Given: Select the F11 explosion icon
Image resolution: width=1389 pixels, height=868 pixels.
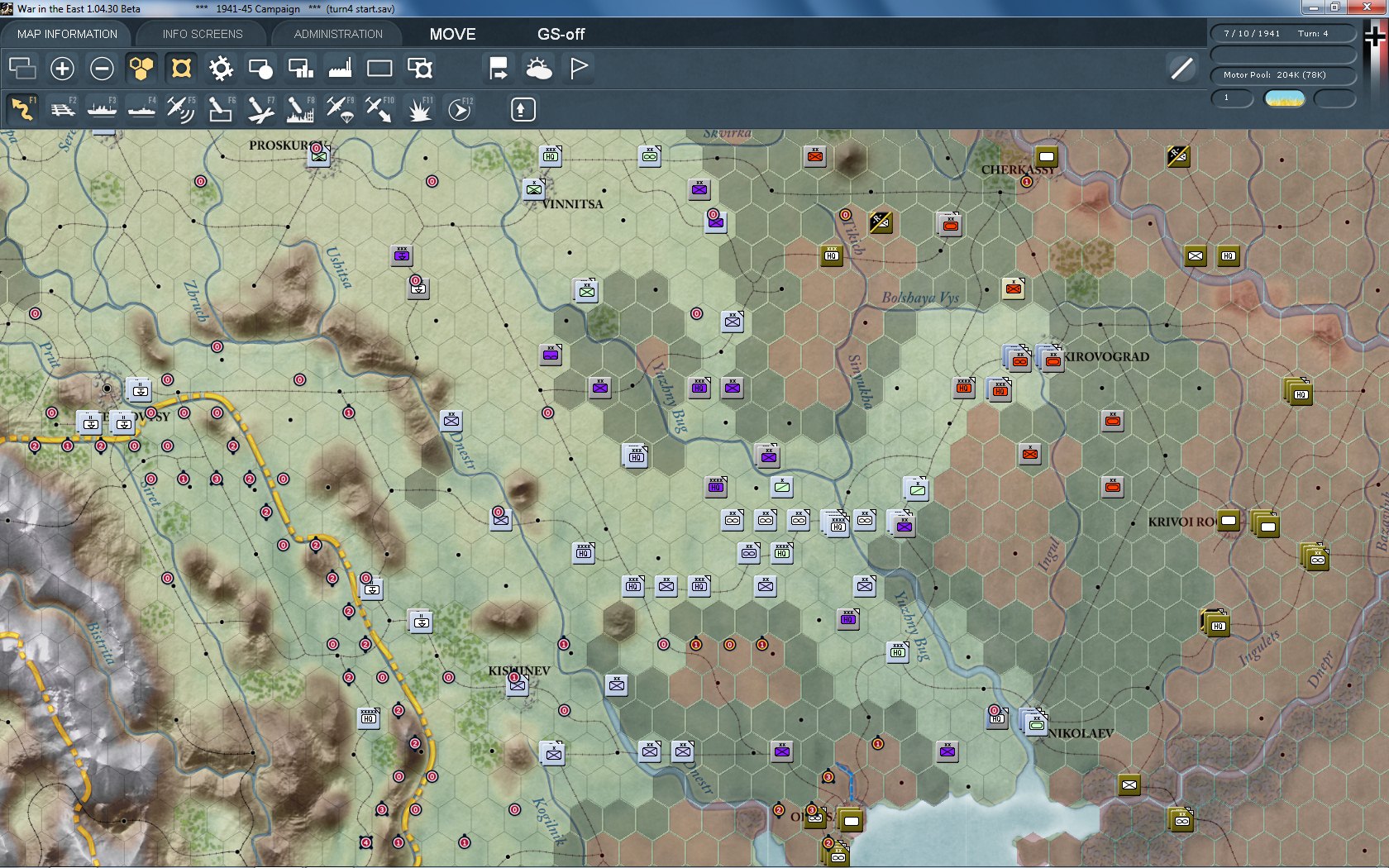Looking at the screenshot, I should pyautogui.click(x=420, y=109).
